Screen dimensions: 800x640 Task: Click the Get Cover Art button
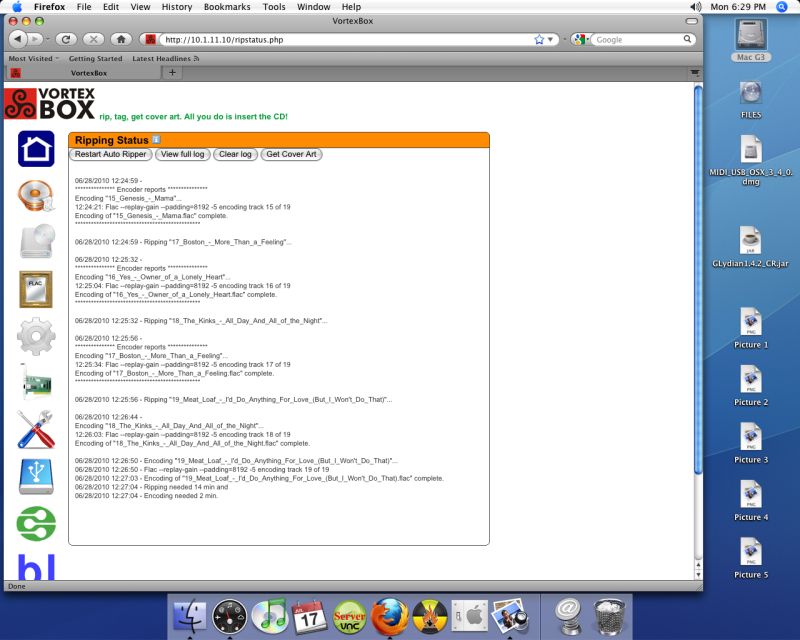tap(291, 154)
